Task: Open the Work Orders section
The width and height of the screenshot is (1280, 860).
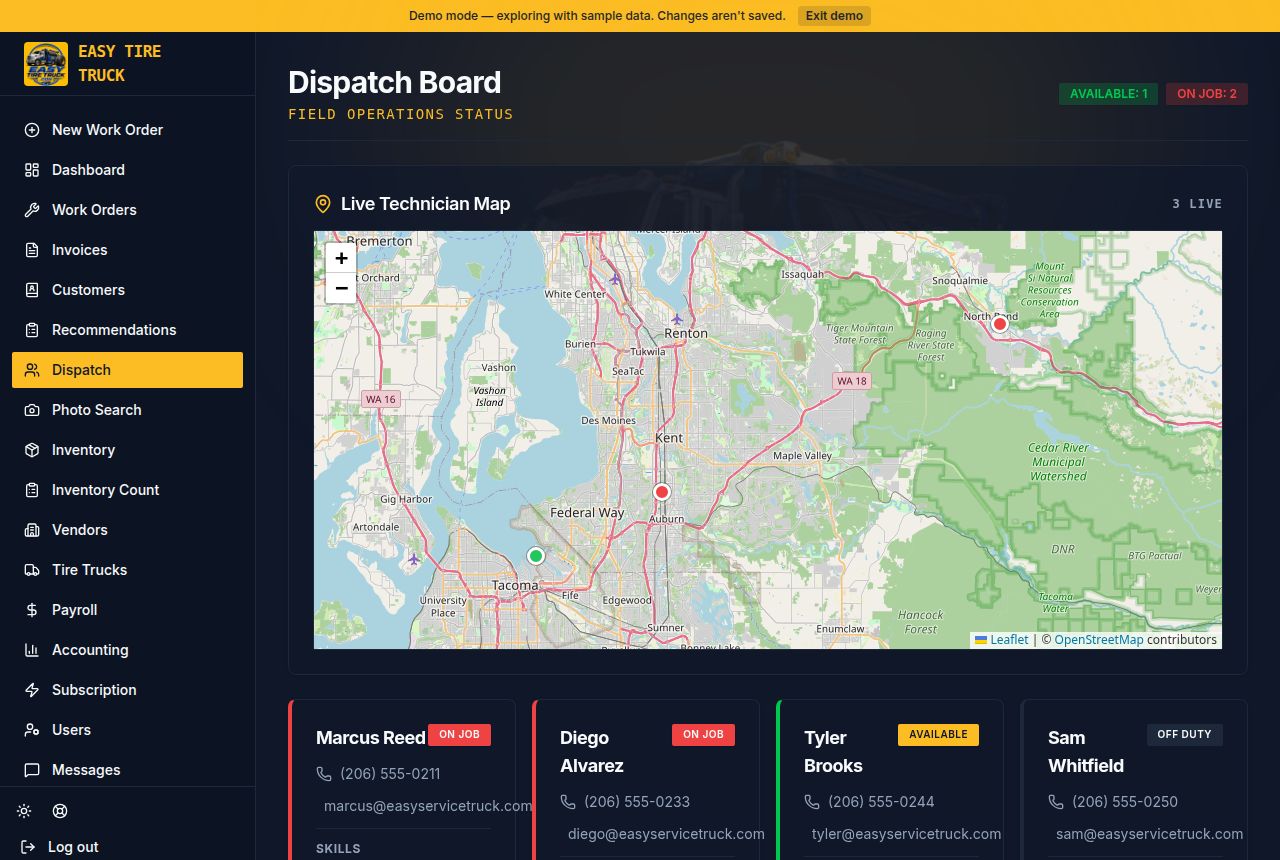Action: (x=127, y=210)
